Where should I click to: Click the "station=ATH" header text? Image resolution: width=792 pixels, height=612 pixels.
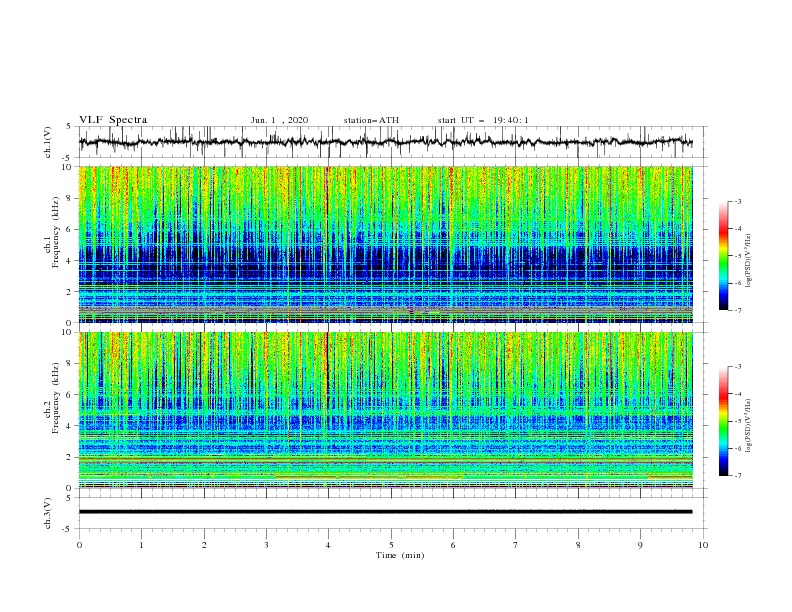point(371,120)
